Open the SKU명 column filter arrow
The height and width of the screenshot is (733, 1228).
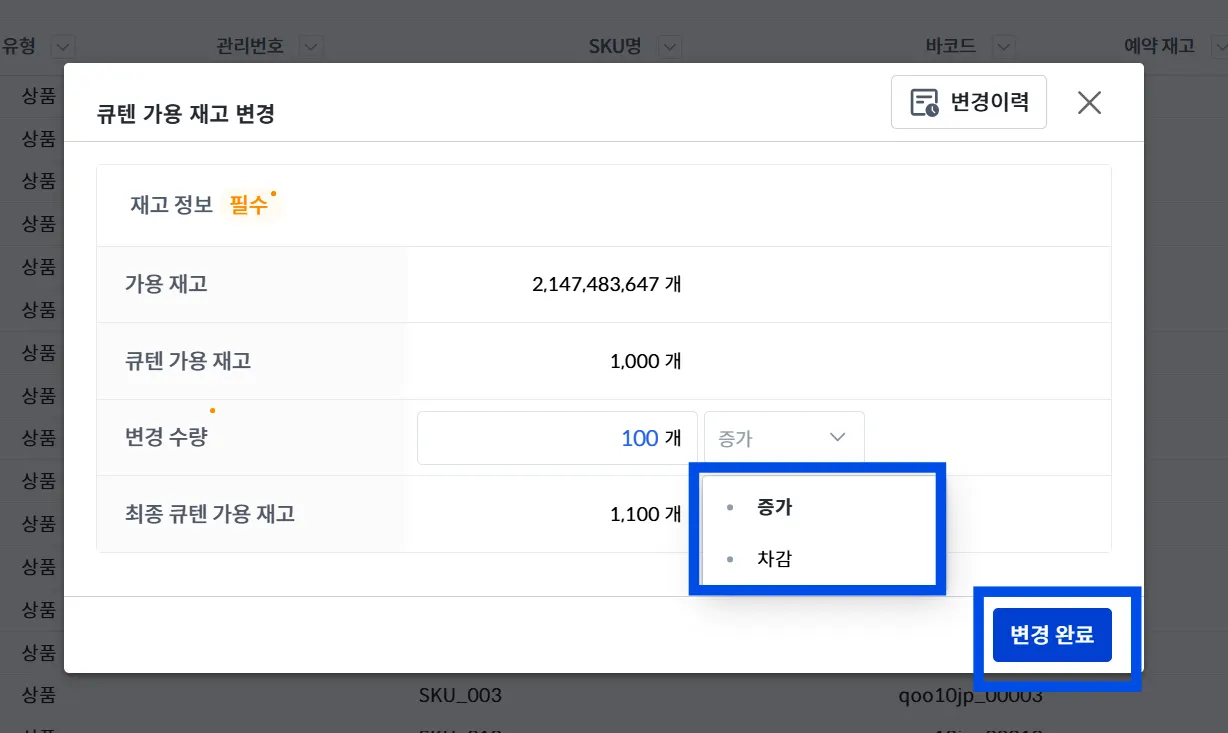tap(669, 46)
